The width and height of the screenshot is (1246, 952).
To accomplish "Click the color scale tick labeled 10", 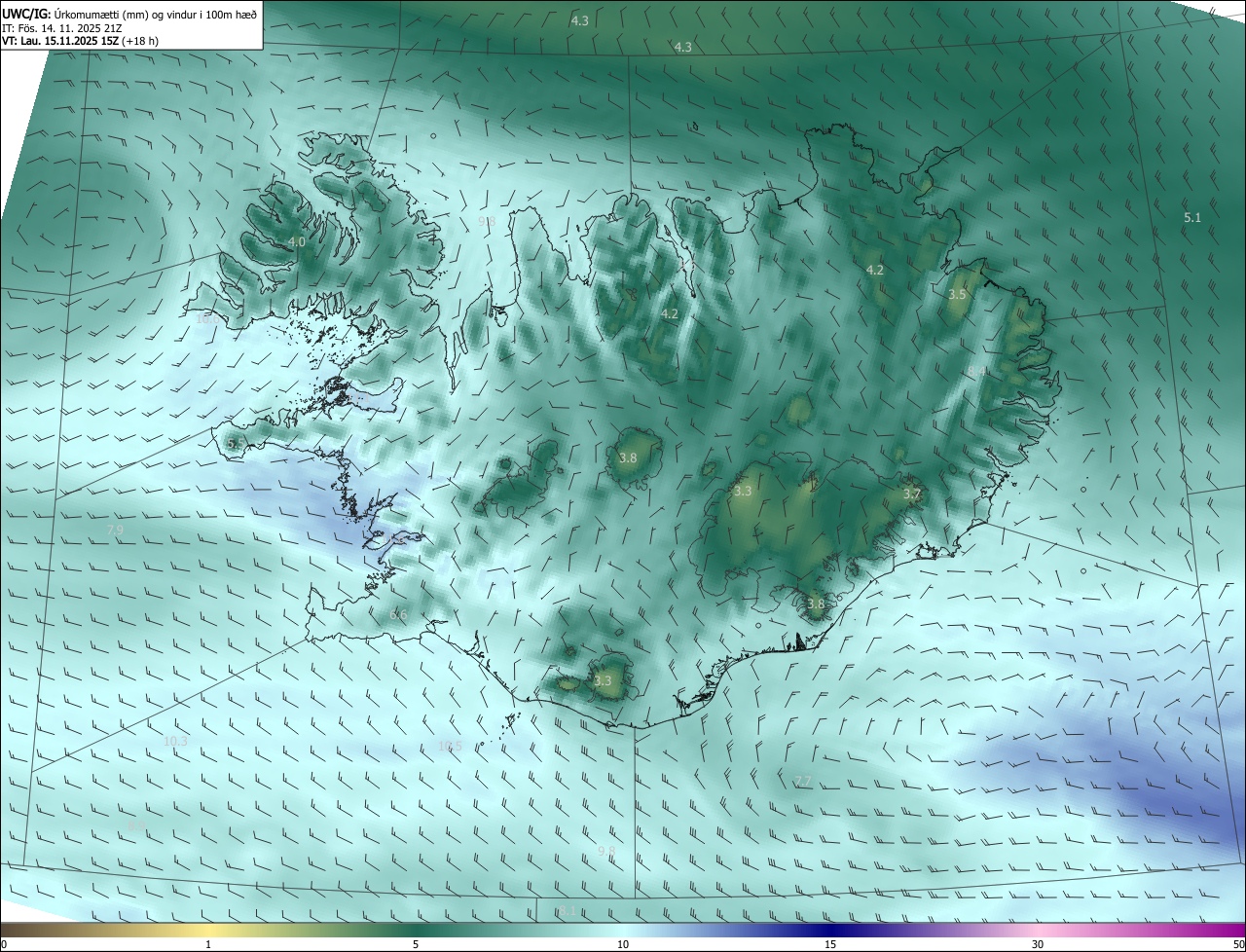I will [623, 944].
